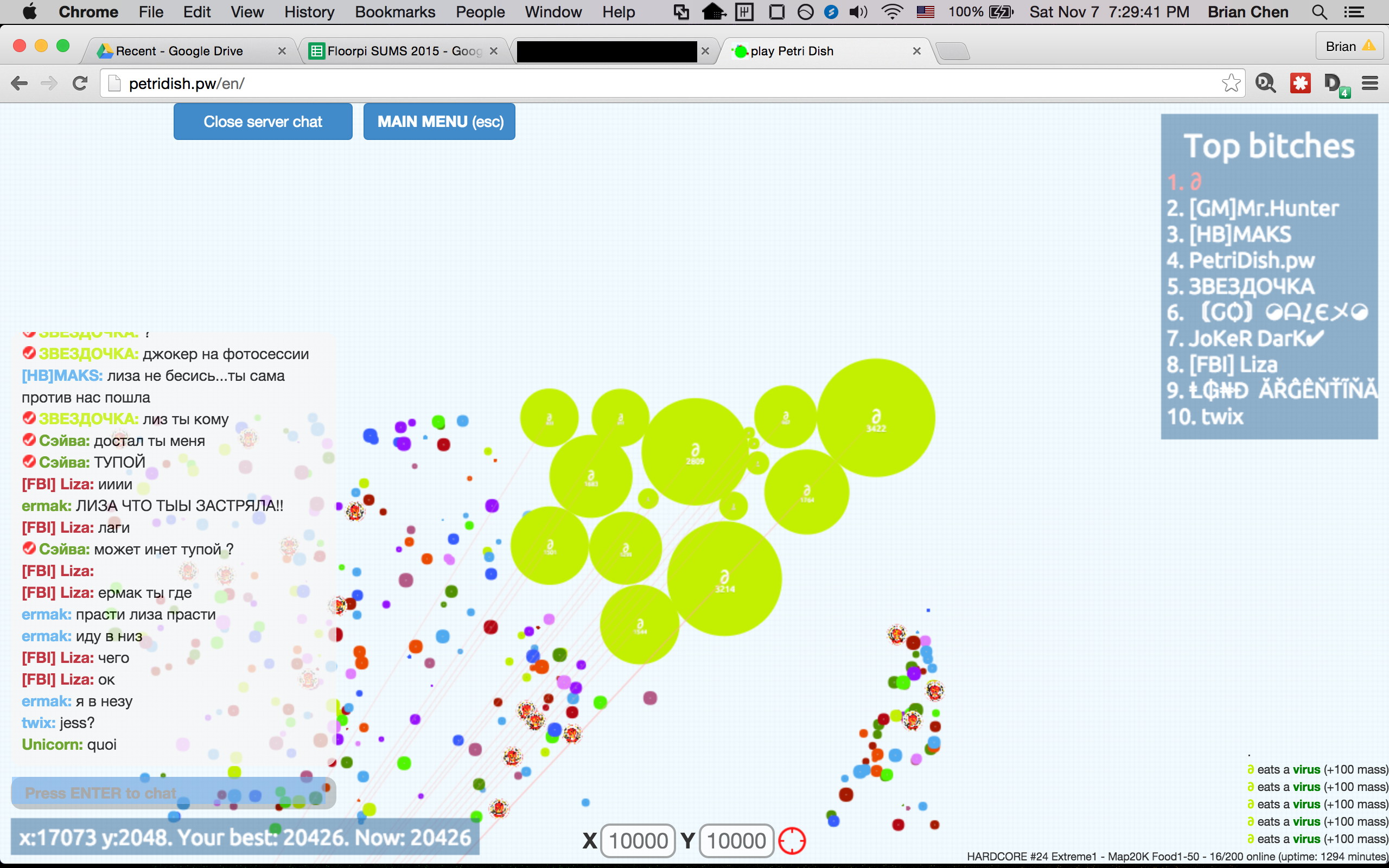Open the Bookmarks menu
The width and height of the screenshot is (1389, 868).
[394, 12]
